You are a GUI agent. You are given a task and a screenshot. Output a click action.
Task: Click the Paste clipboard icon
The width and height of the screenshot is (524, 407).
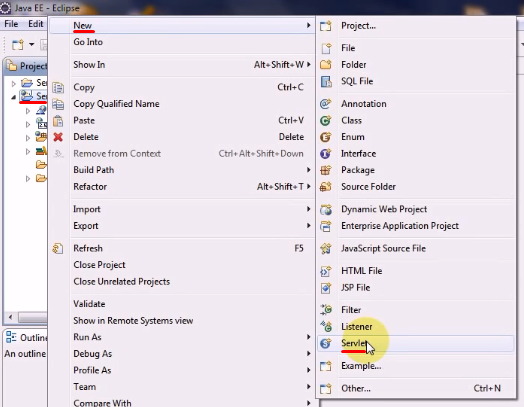(x=58, y=121)
